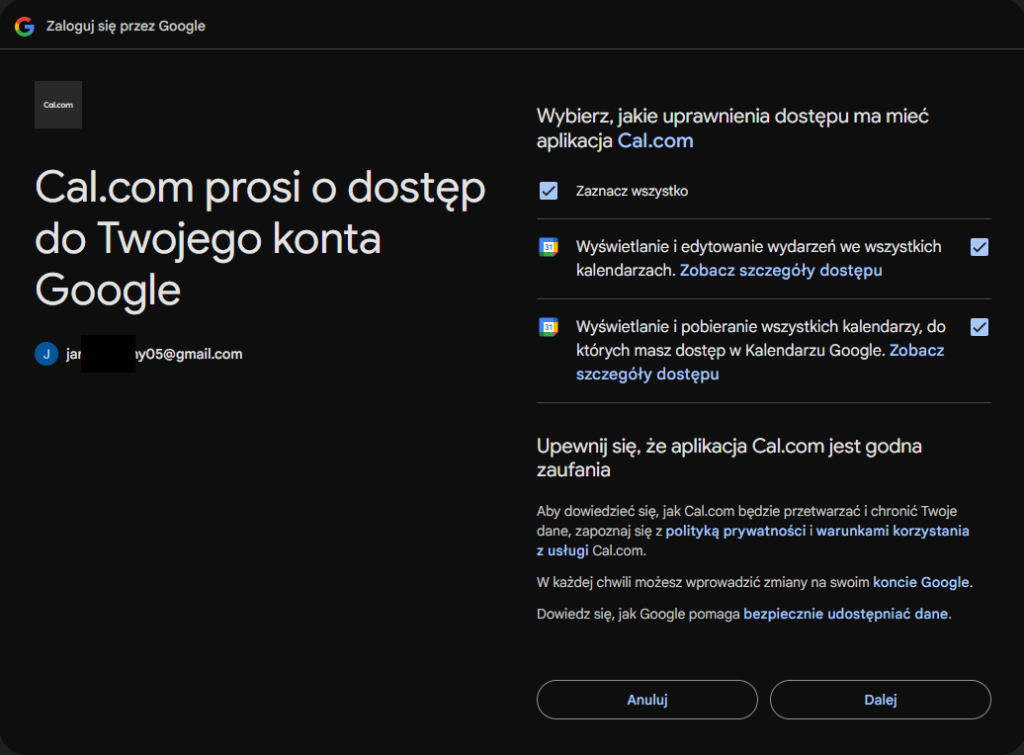Open the Cal.com link in permissions heading
This screenshot has height=755, width=1024.
[655, 141]
